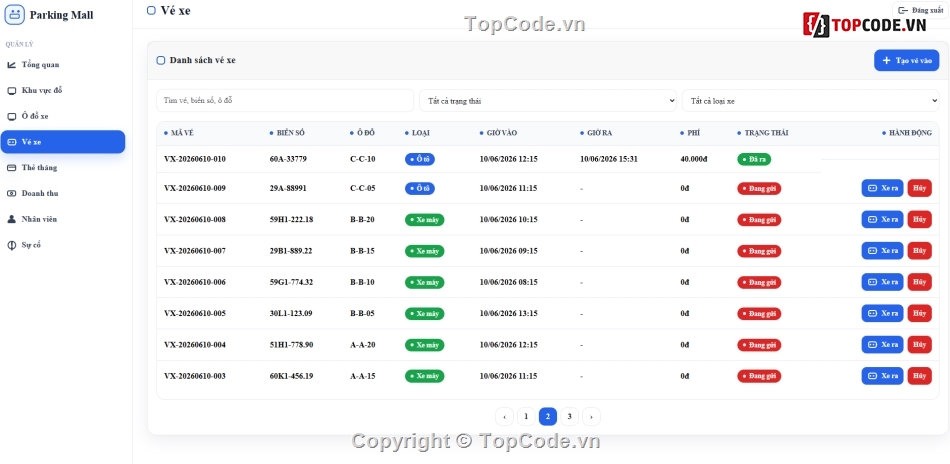Viewport: 950px width, 464px height.
Task: Click the Đã ra status badge
Action: click(754, 159)
